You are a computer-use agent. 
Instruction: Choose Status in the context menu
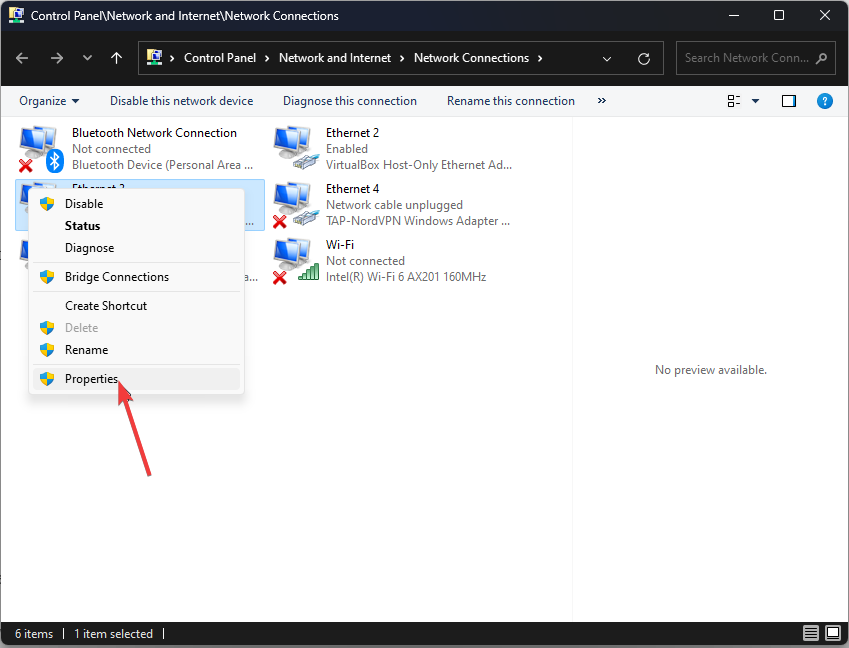136,226
